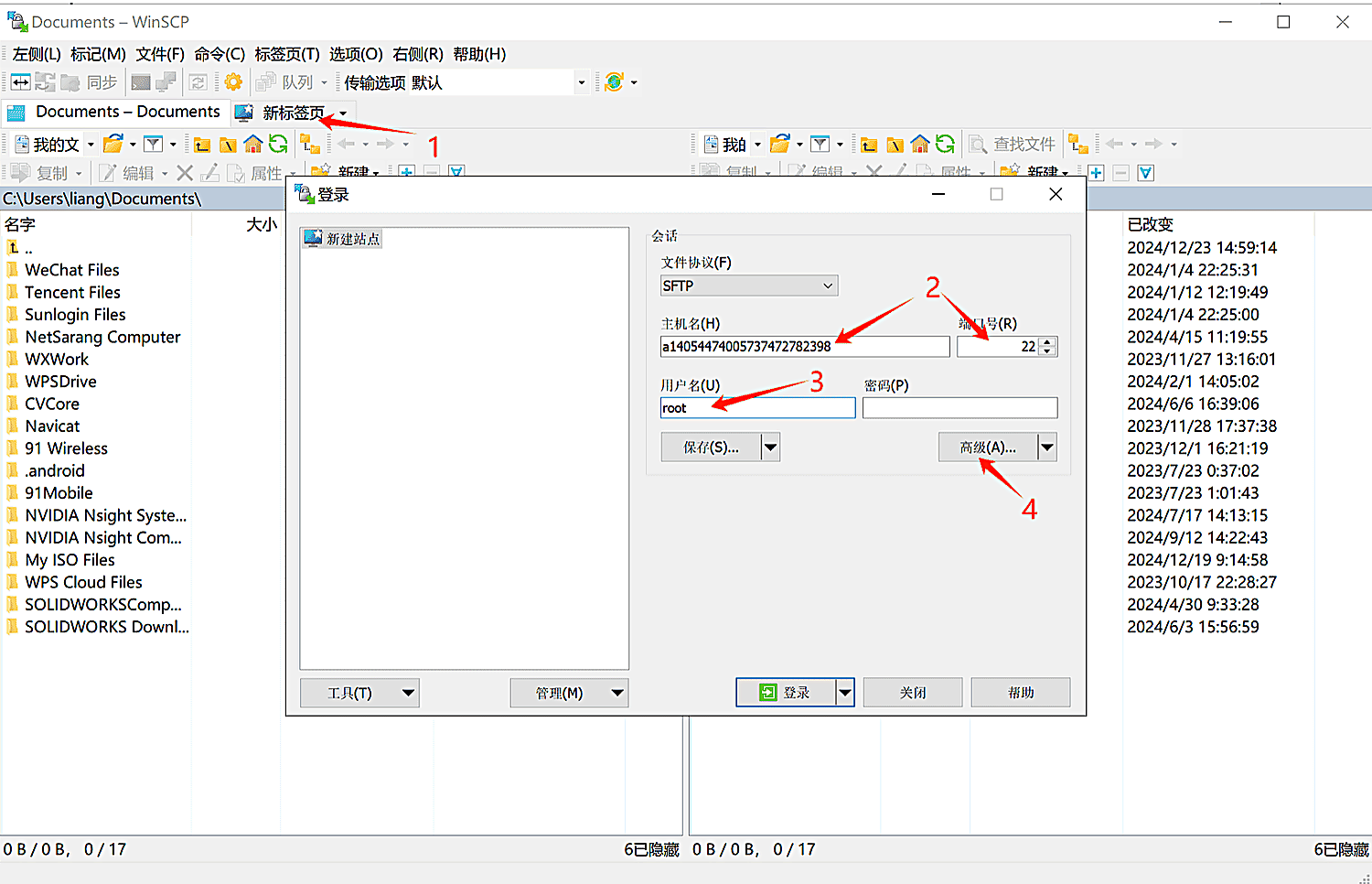Focus the 密码(P) password field
The width and height of the screenshot is (1372, 884).
pos(959,408)
